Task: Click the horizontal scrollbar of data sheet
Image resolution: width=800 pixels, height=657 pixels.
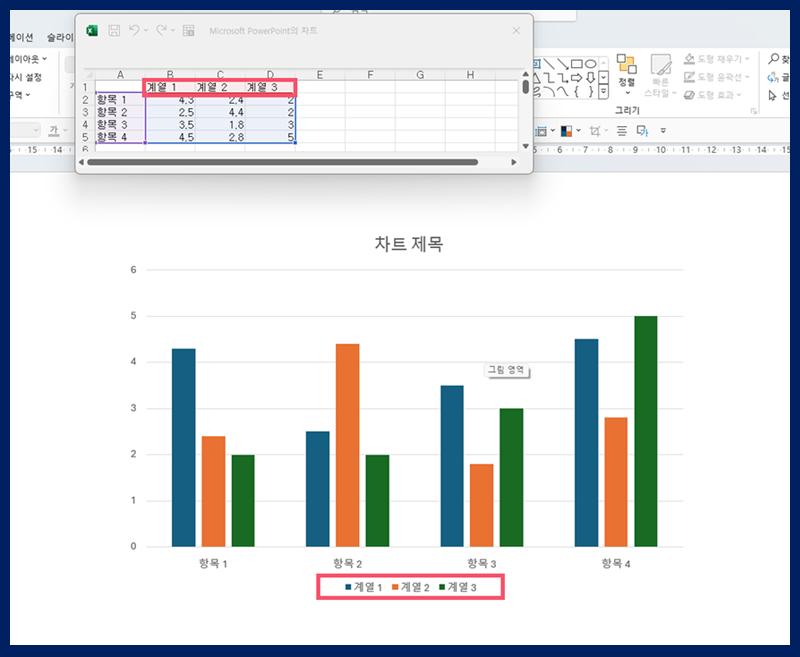Action: click(283, 162)
